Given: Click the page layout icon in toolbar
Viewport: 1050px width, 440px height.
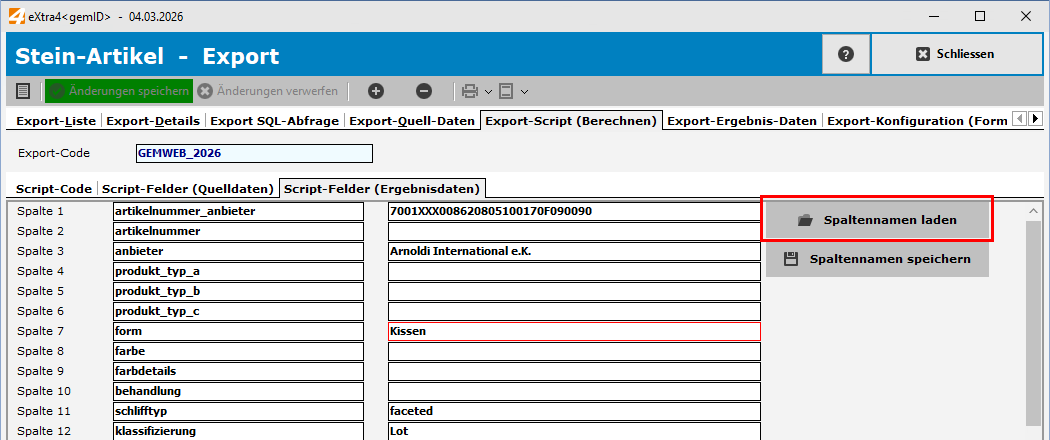Looking at the screenshot, I should point(506,91).
